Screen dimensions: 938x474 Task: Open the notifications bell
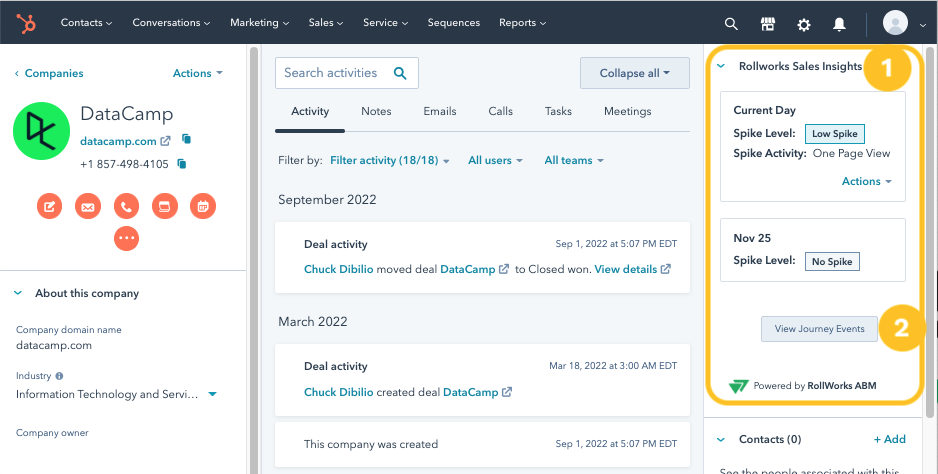point(839,23)
